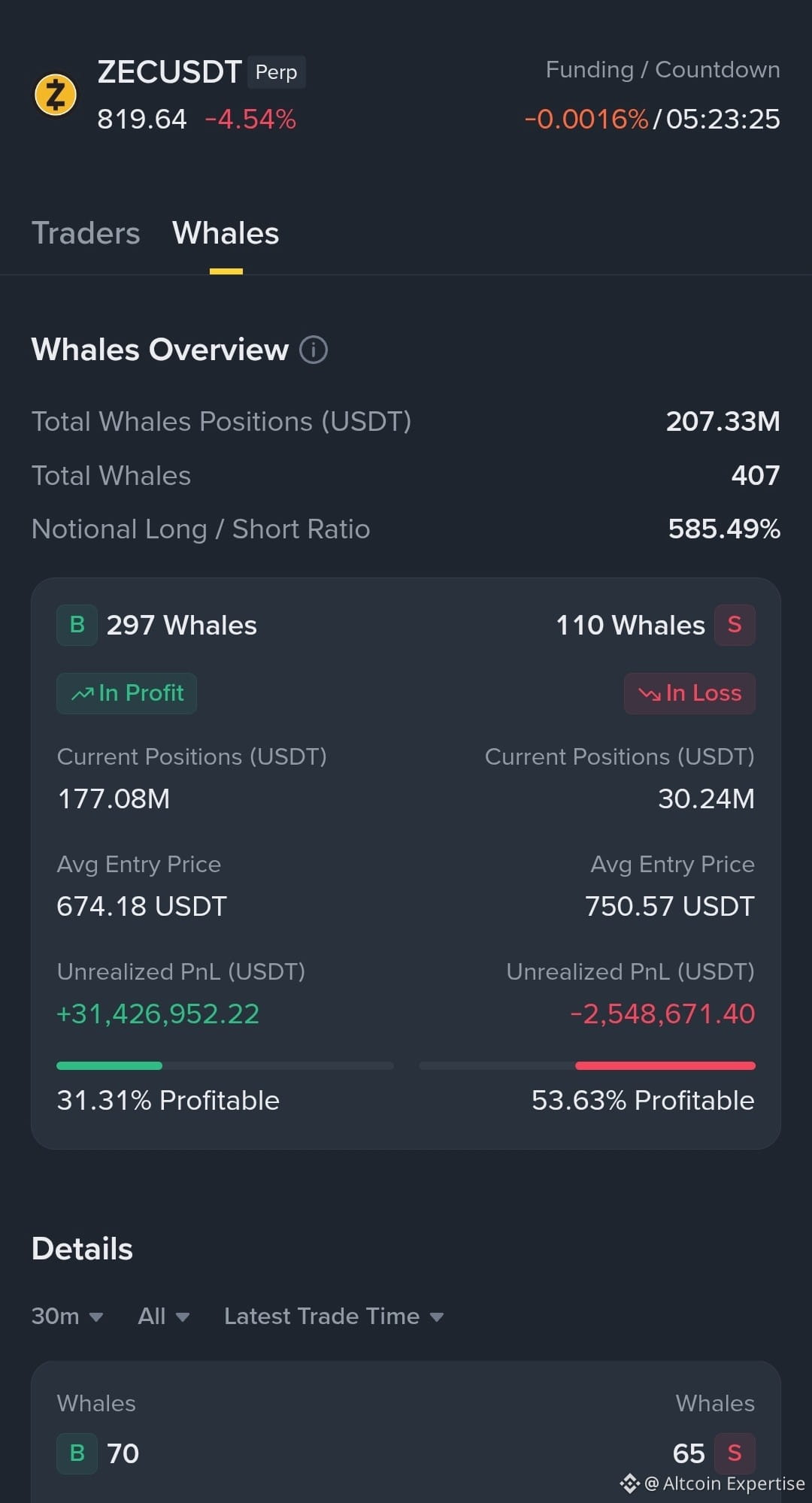
Task: Select the Whales tab
Action: tap(226, 233)
